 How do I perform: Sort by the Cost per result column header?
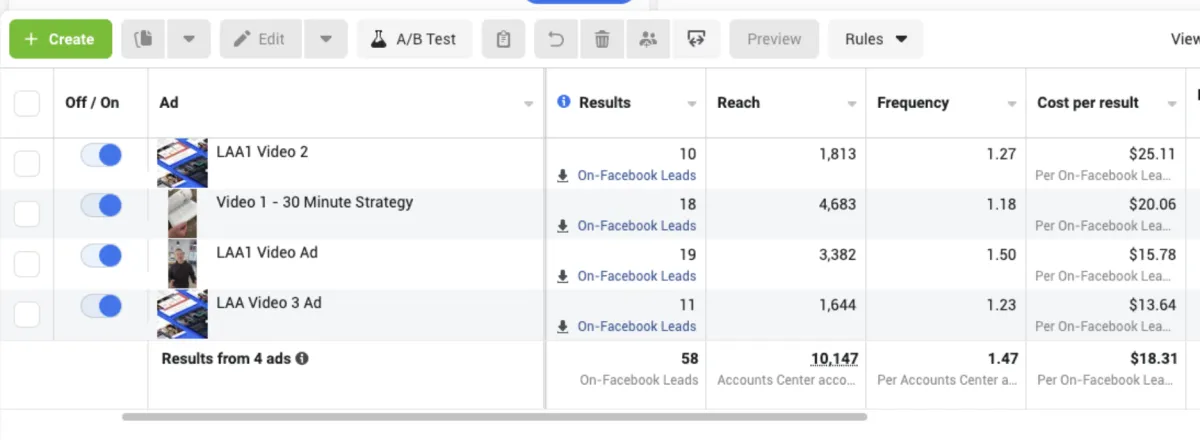(1088, 102)
